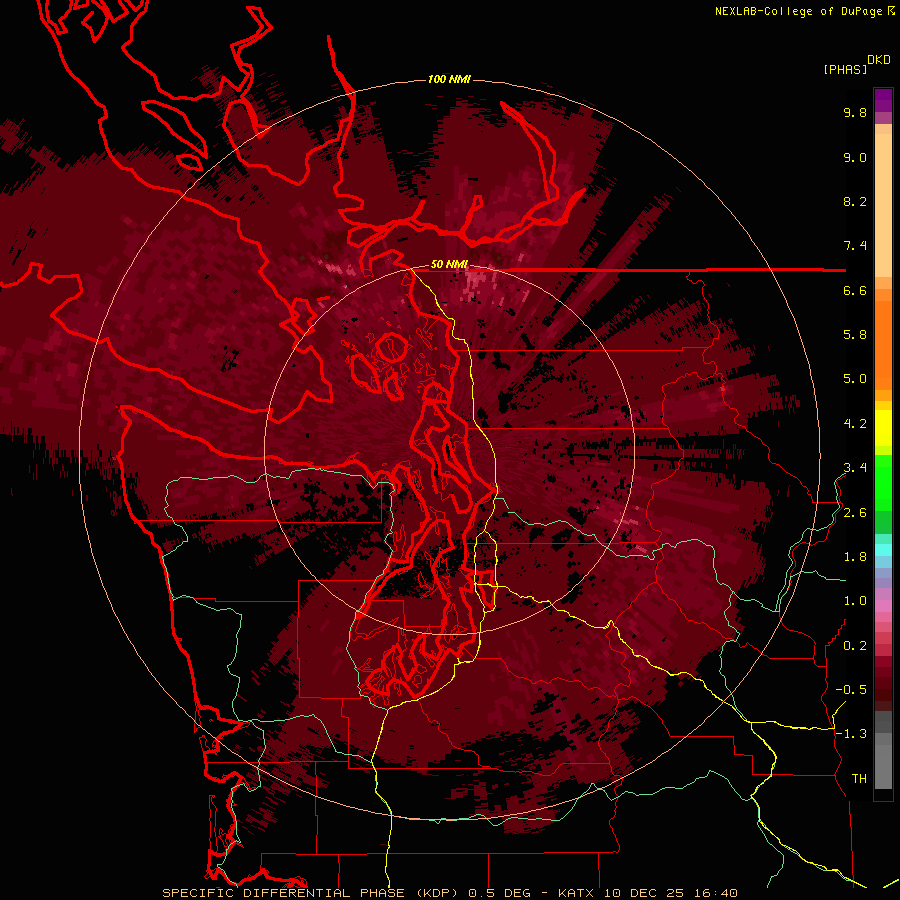Image resolution: width=900 pixels, height=900 pixels.
Task: Click the TH threshold label on the scale
Action: 859,779
